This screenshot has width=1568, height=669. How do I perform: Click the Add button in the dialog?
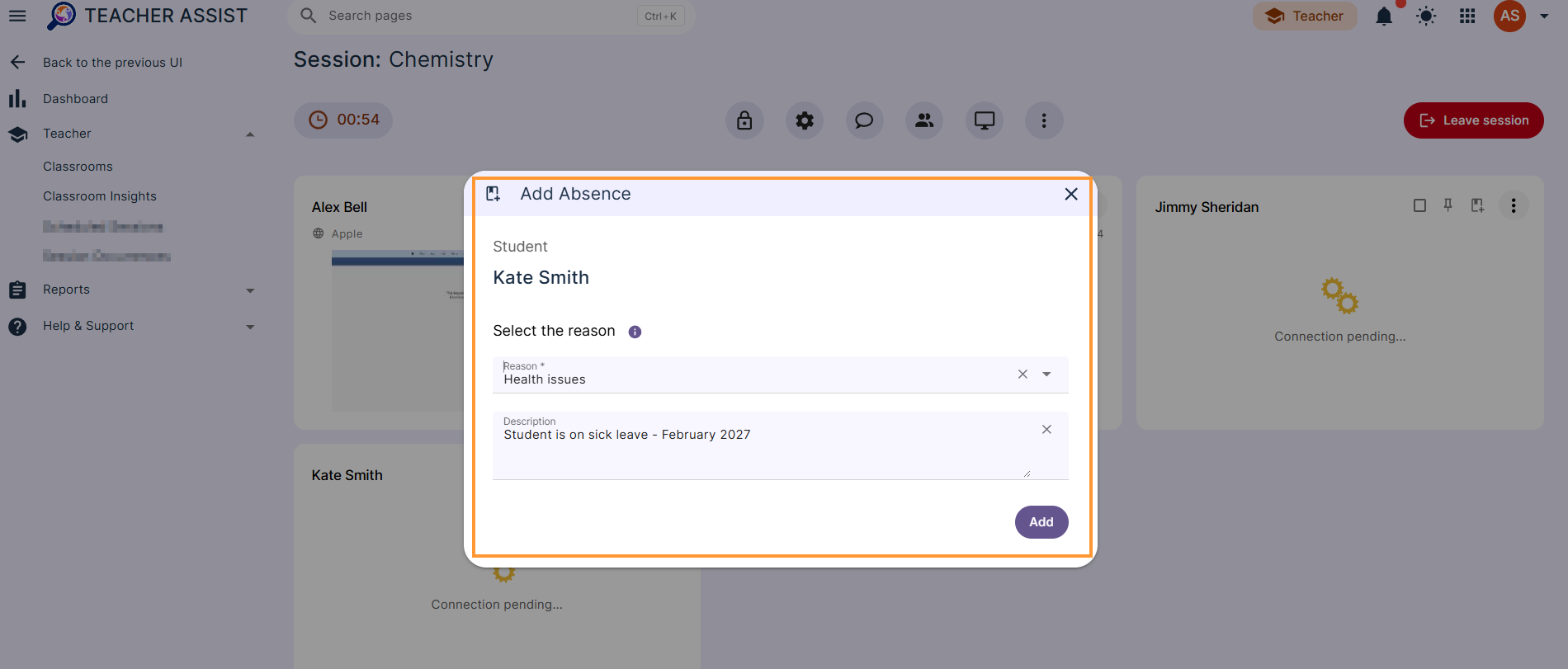tap(1041, 522)
